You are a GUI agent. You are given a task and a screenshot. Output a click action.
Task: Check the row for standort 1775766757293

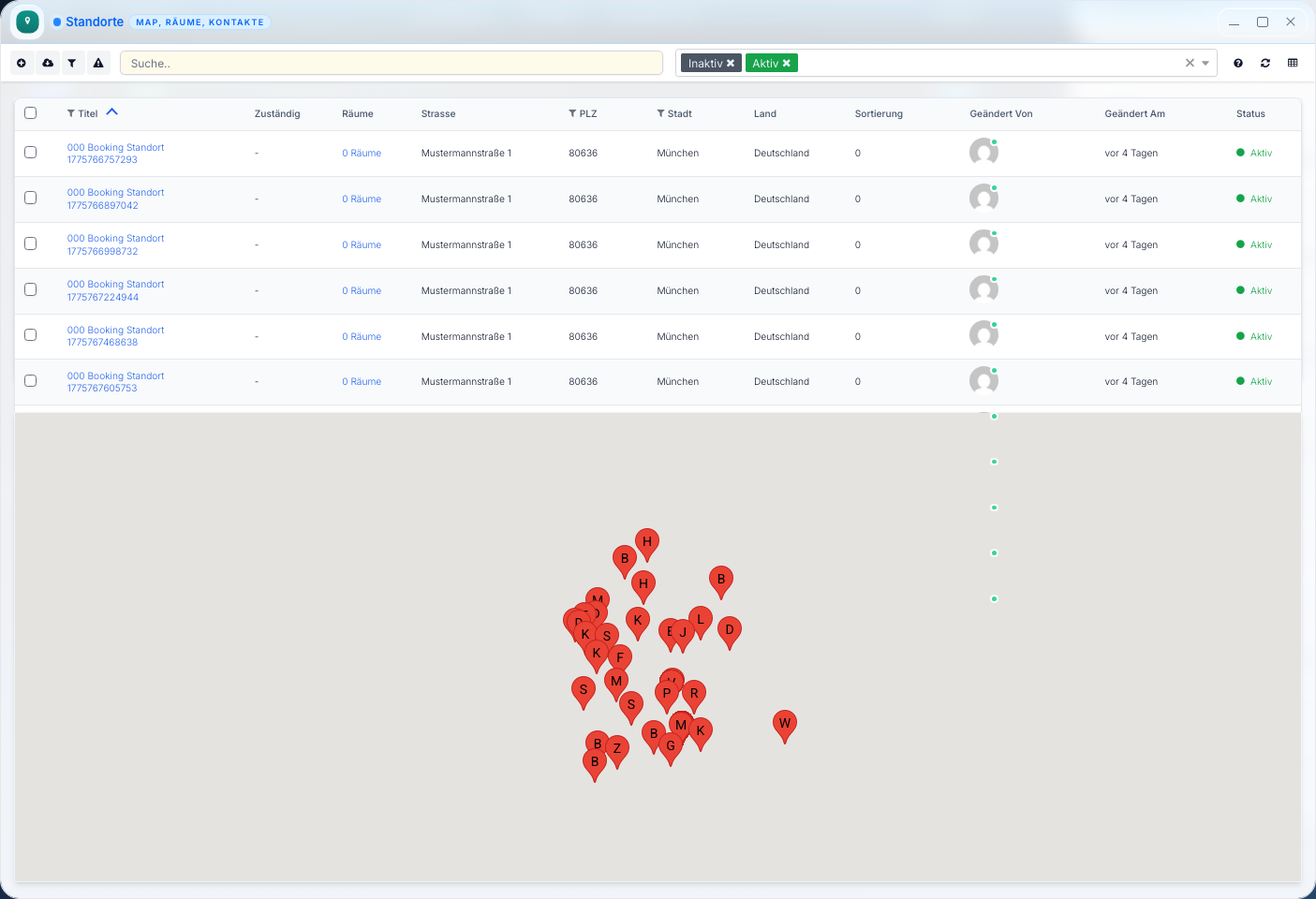(30, 152)
